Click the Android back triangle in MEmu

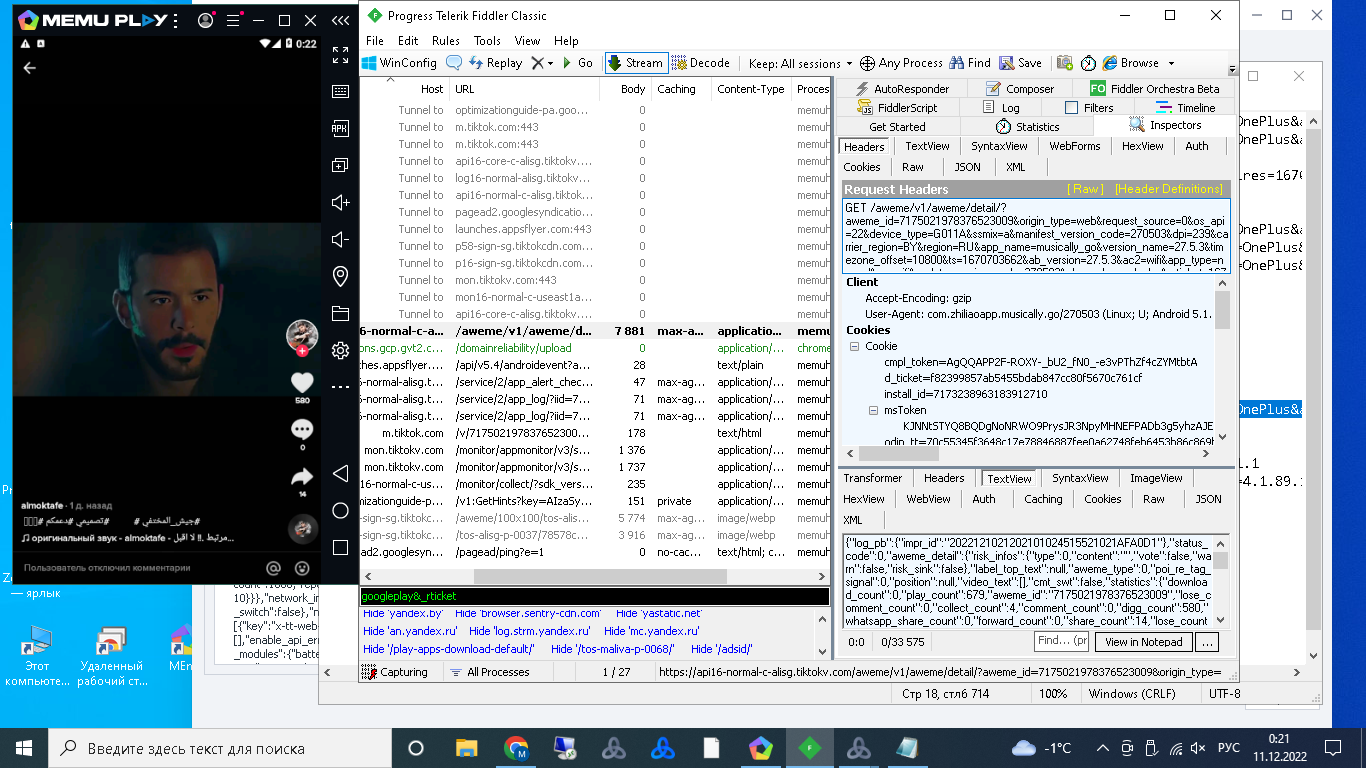point(340,473)
